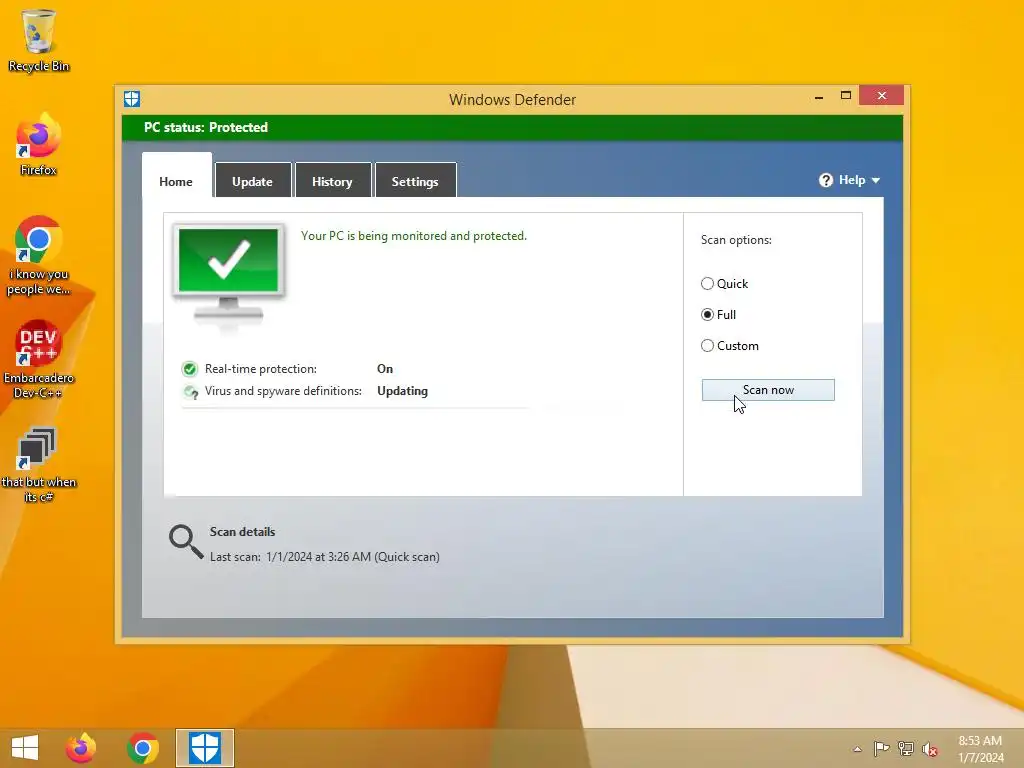Click the Scan details magnifying glass icon
Image resolution: width=1024 pixels, height=768 pixels.
coord(186,542)
